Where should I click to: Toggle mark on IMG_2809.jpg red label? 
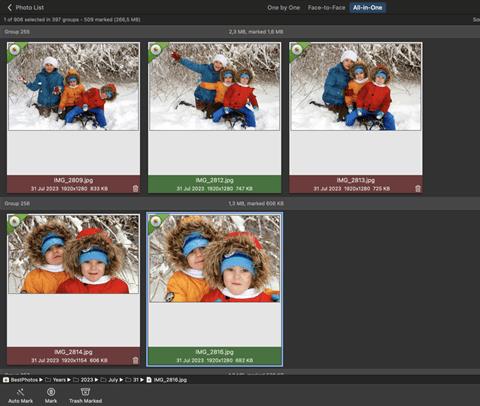tap(73, 184)
